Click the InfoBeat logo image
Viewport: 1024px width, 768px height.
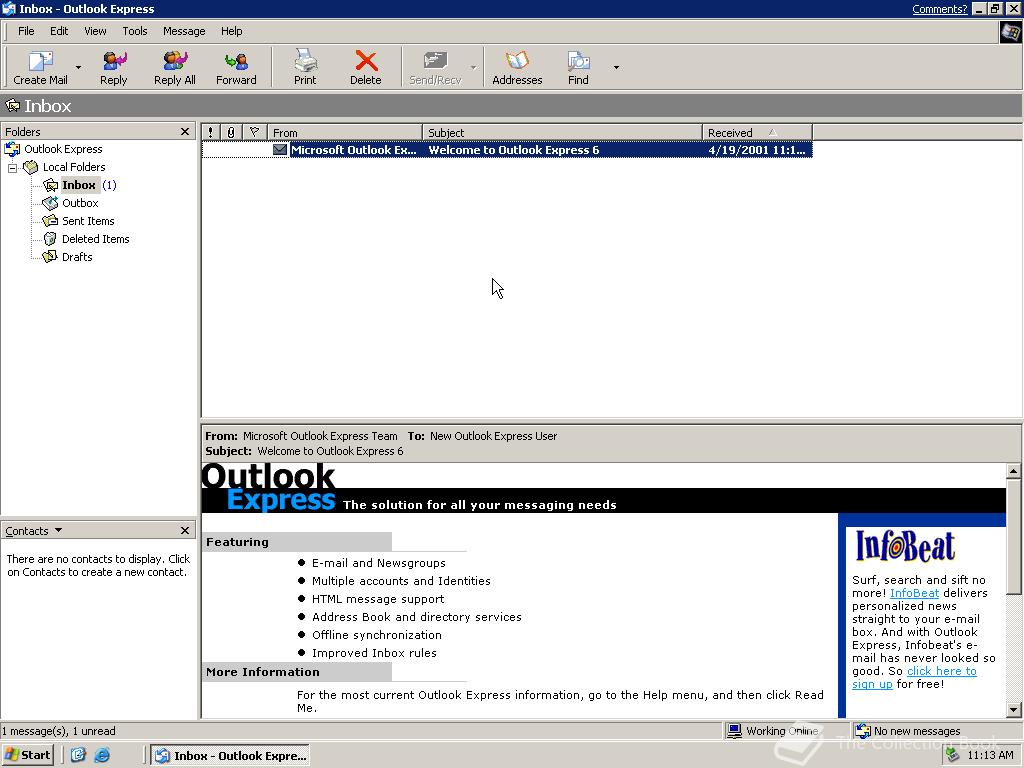click(905, 546)
